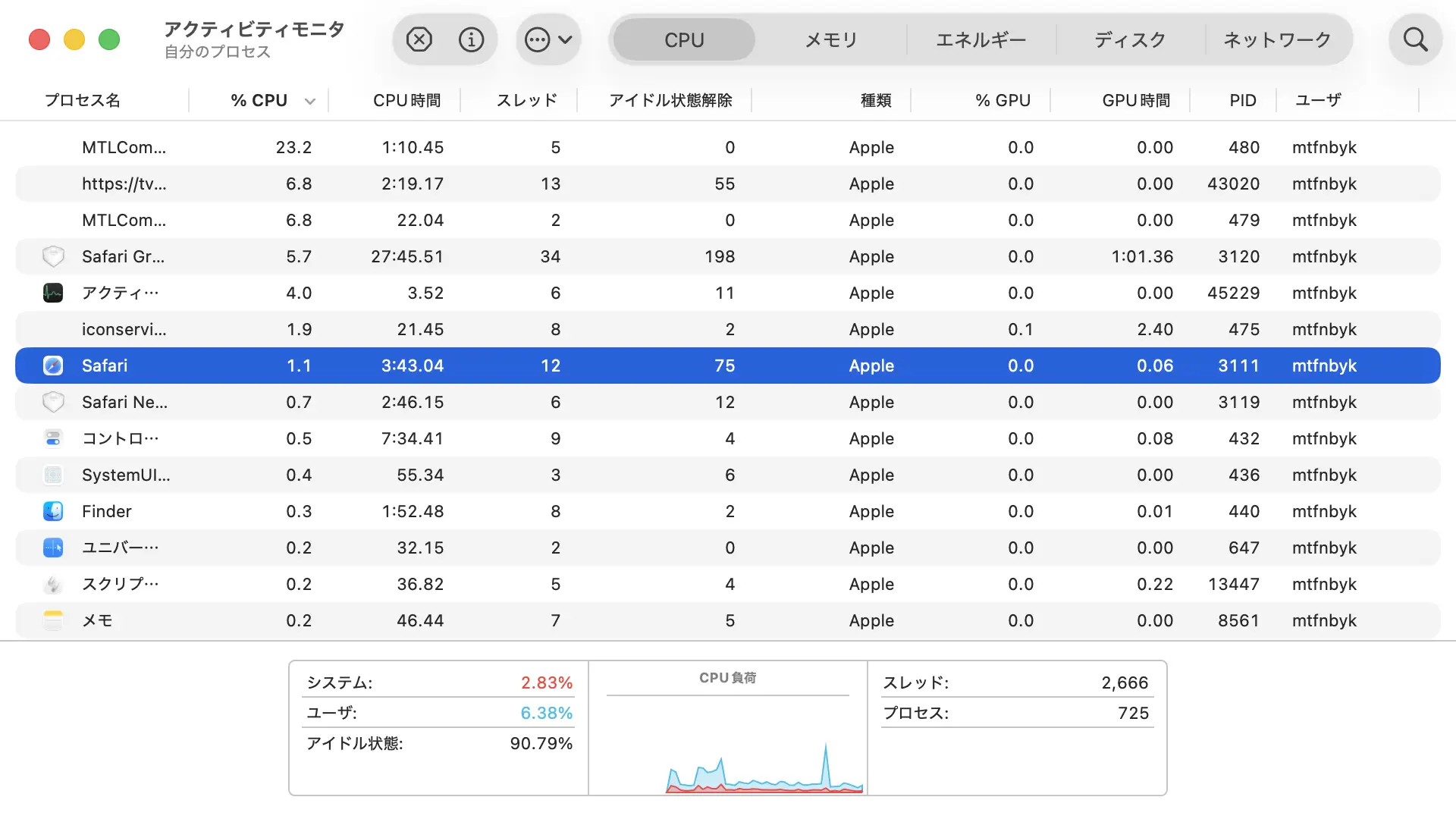Switch to the ディスク tab
Screen dimensions: 1456x819
(x=1129, y=39)
